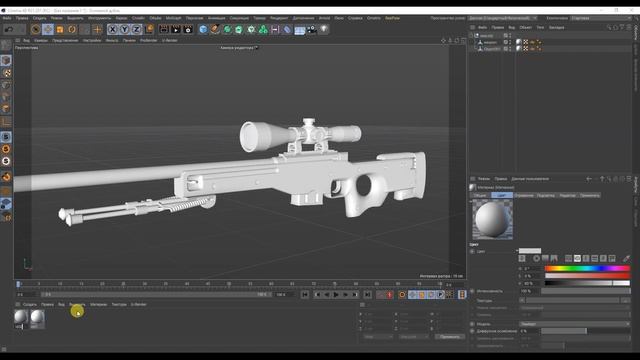Open the Модель shading model dropdown

[x=575, y=324]
